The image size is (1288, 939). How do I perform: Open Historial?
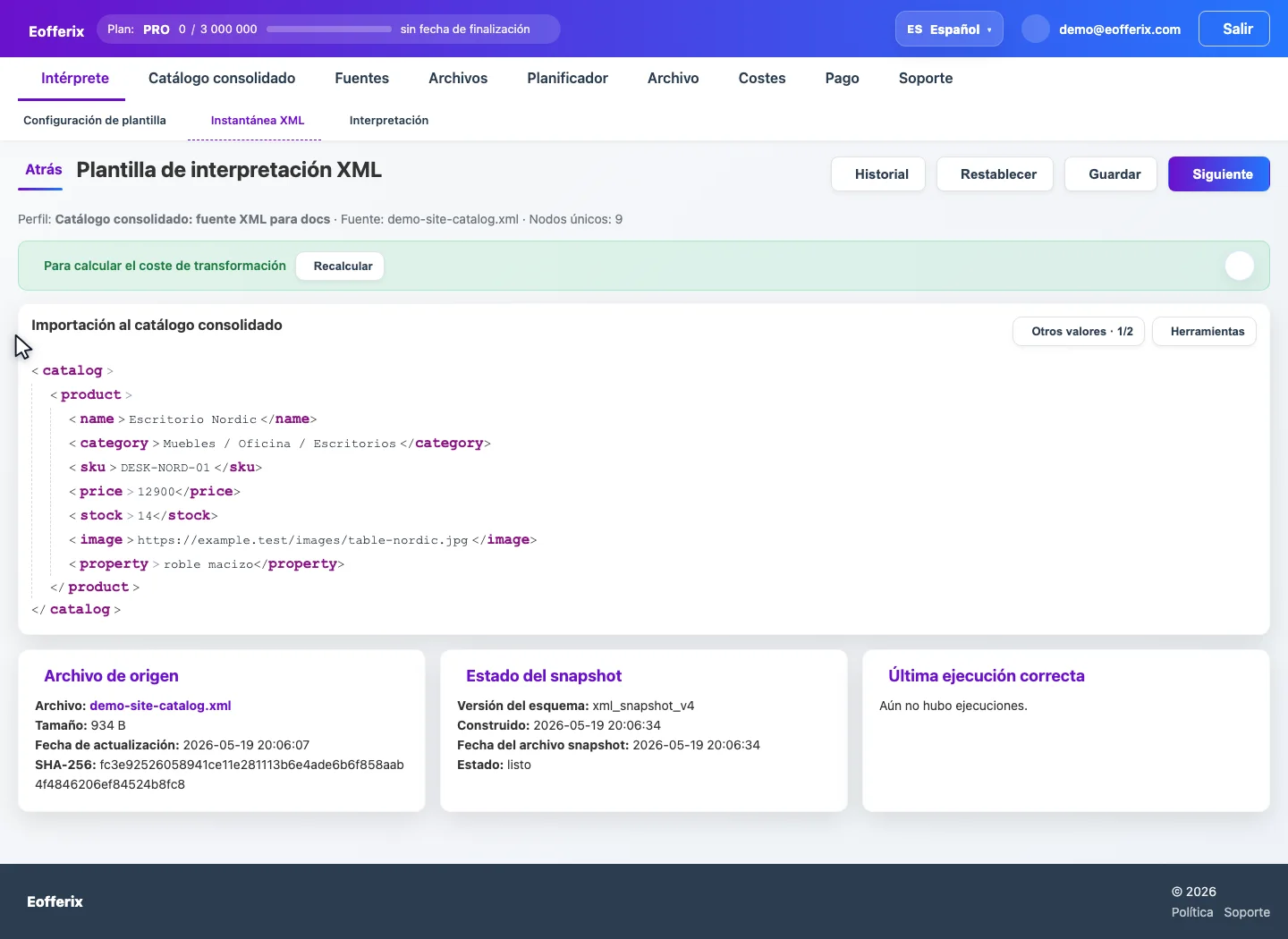click(878, 174)
